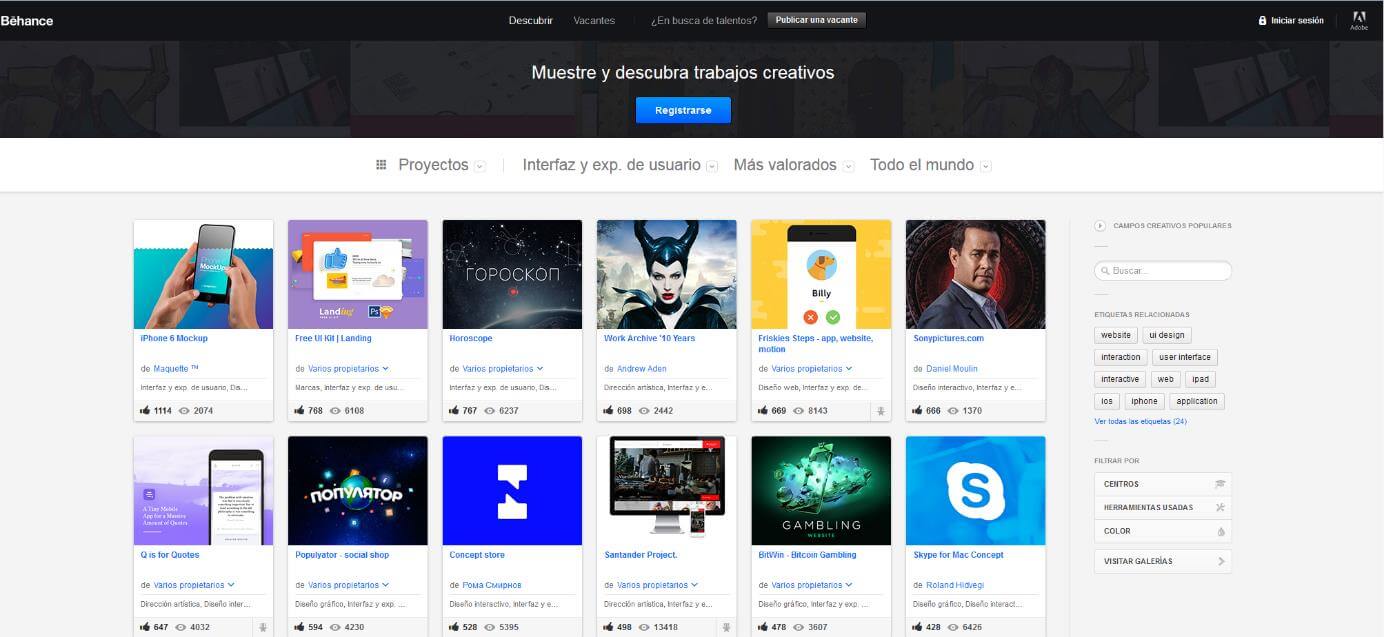Open the Herramientas Usadas filter
The image size is (1384, 637).
click(1163, 507)
